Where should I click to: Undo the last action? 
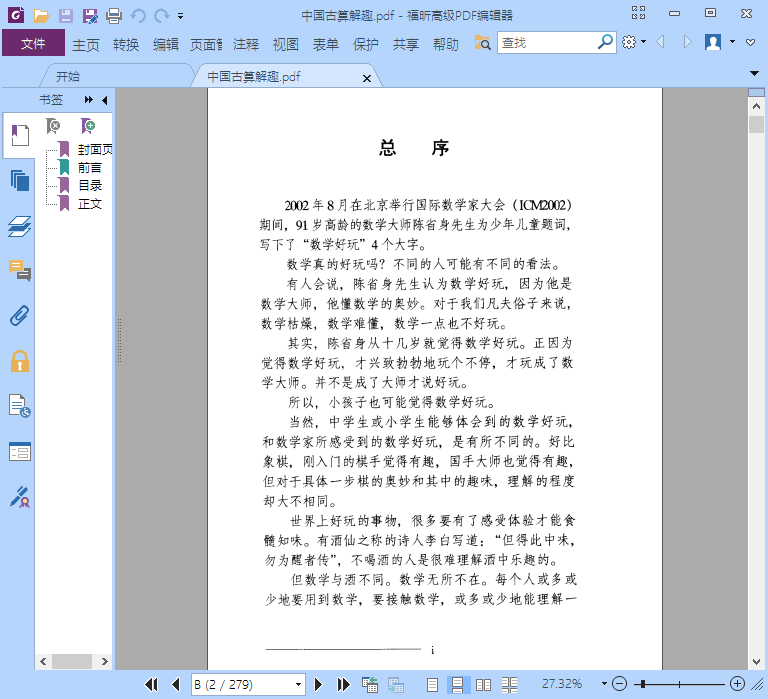pyautogui.click(x=138, y=16)
